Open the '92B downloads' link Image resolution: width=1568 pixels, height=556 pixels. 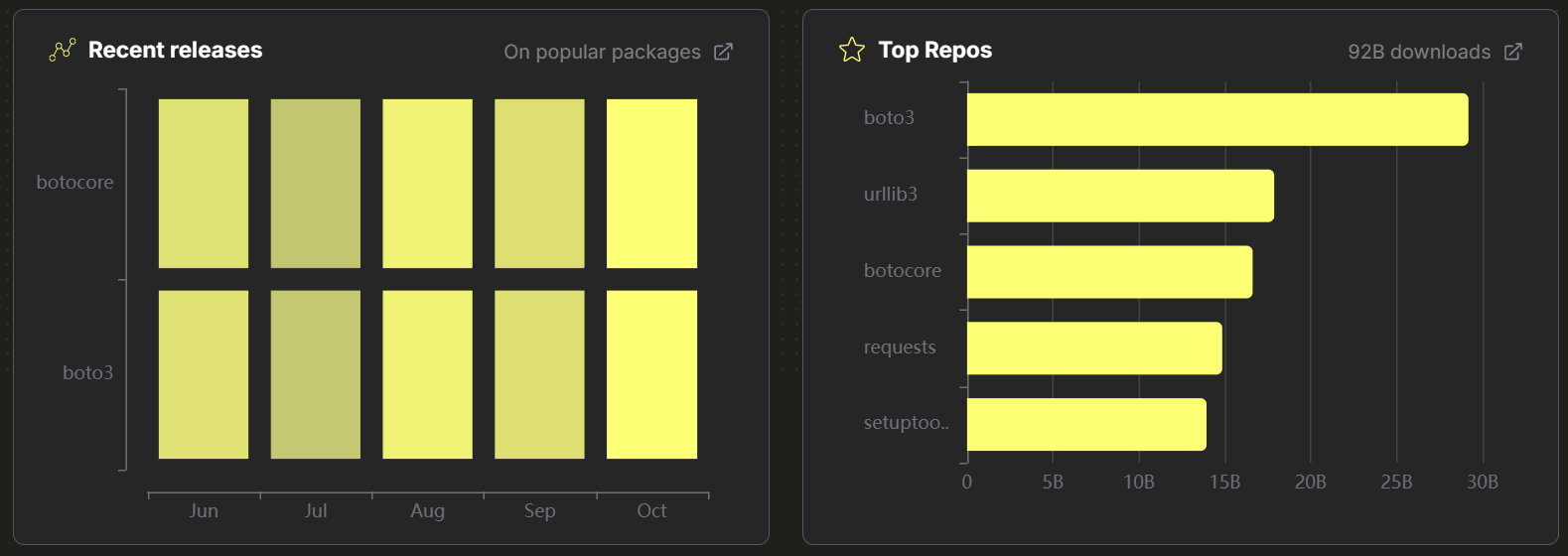coord(1418,52)
